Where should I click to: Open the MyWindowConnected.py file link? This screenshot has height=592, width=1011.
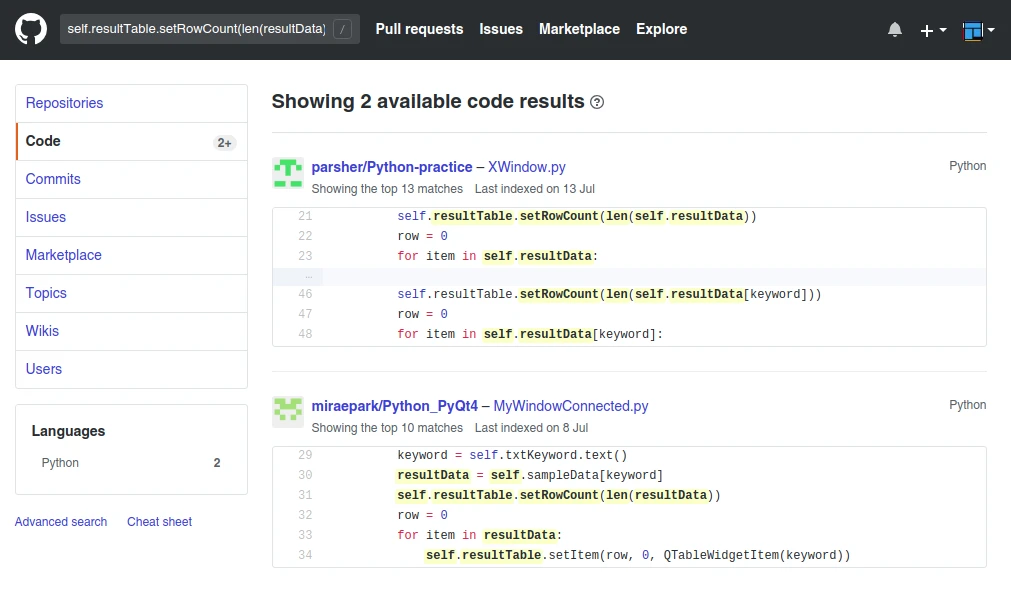point(571,406)
